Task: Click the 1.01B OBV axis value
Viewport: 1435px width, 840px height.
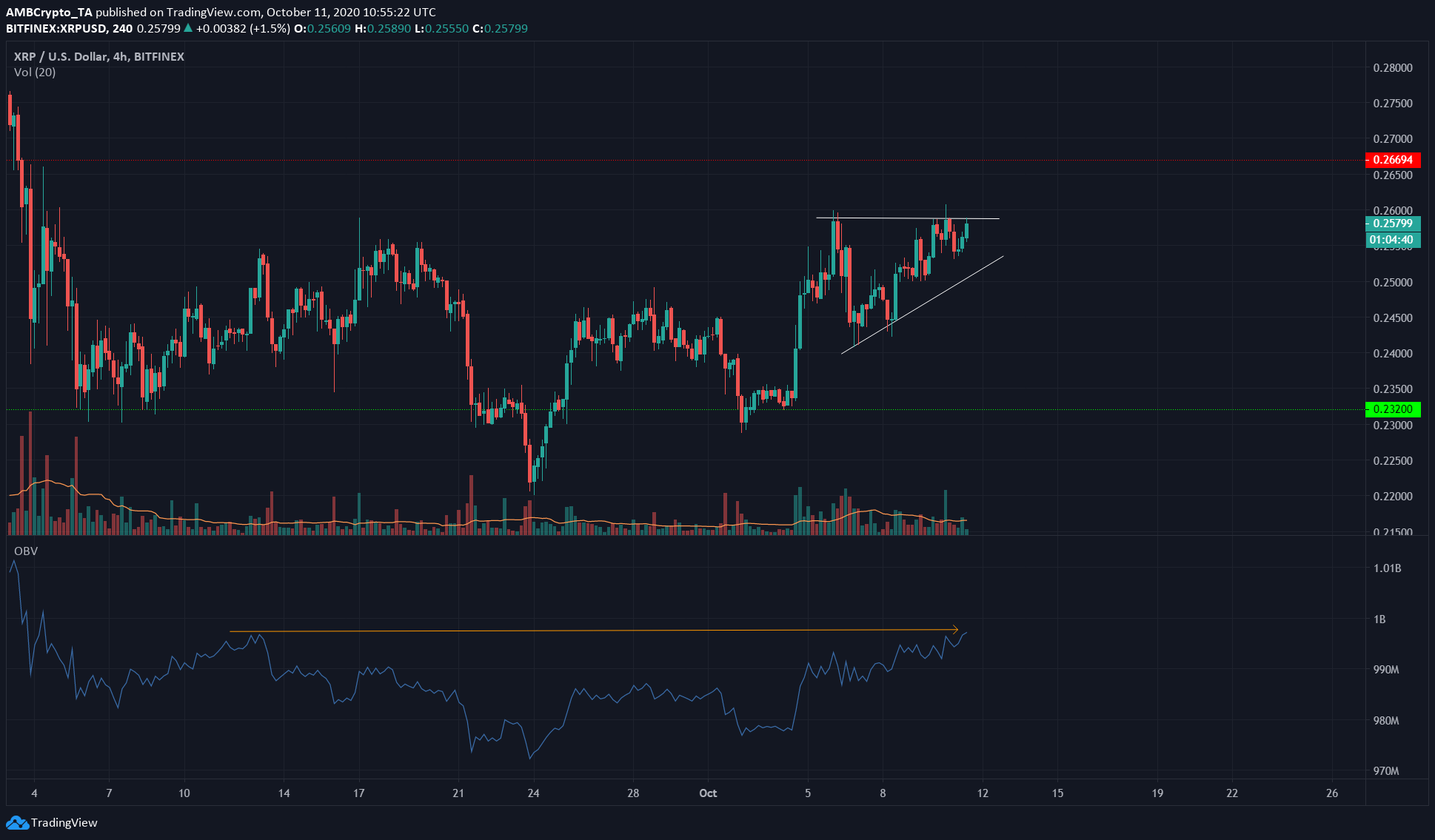Action: [1387, 568]
